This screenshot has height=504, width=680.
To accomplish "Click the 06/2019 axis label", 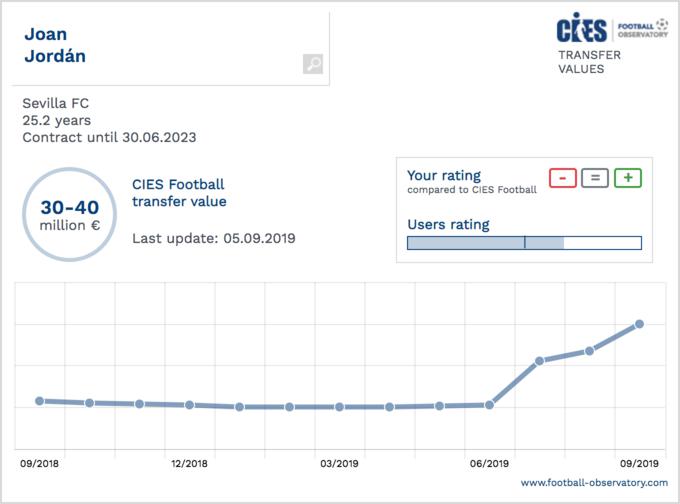I will [x=489, y=464].
